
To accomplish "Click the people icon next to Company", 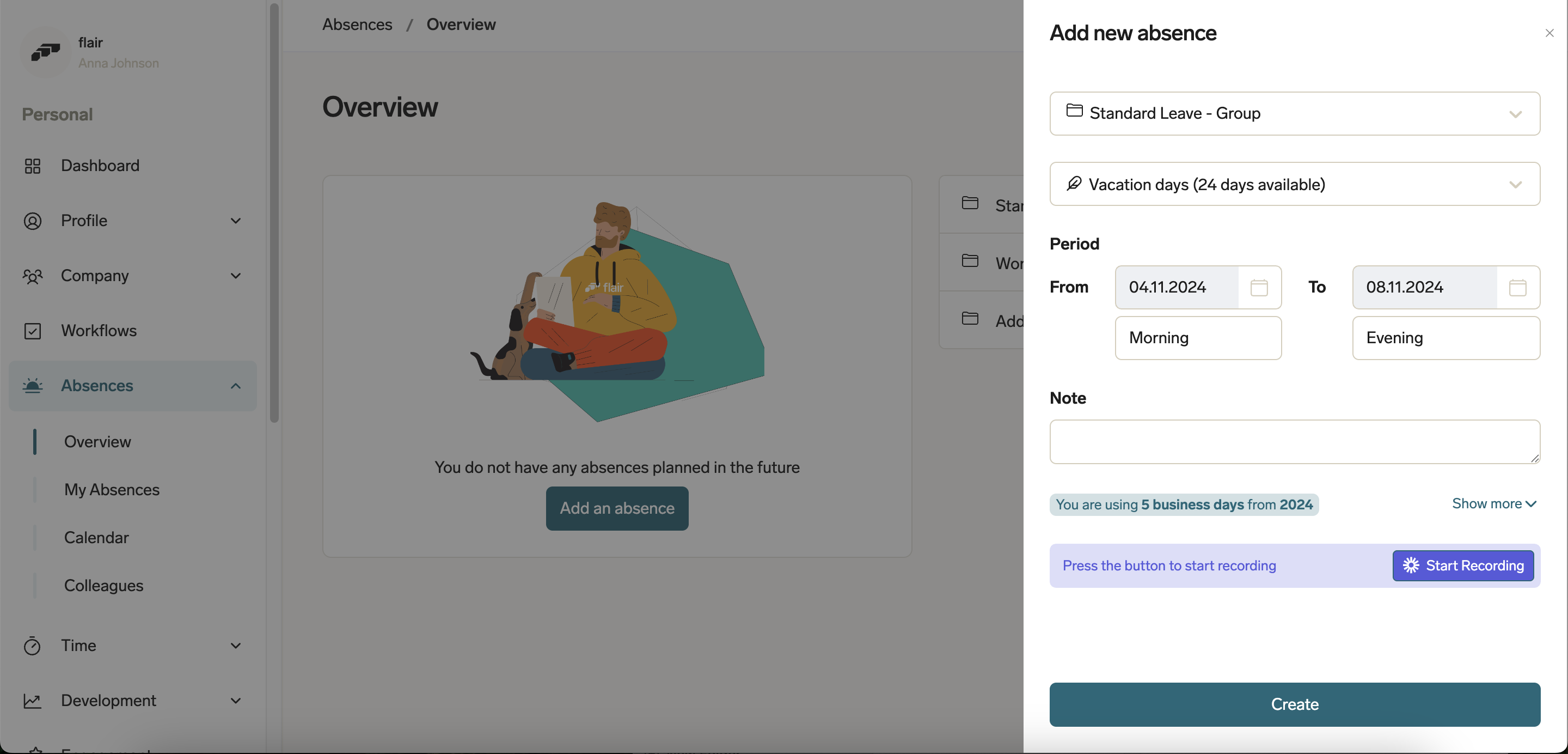I will tap(33, 276).
